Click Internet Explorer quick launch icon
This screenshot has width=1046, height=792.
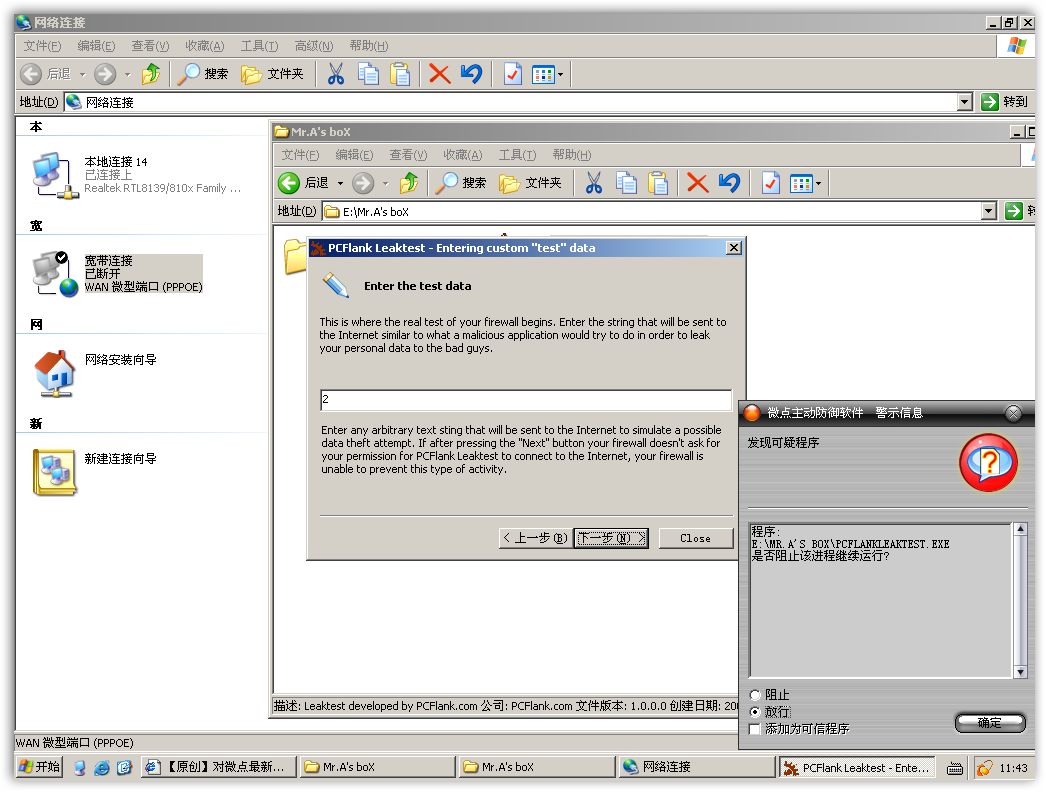point(102,768)
